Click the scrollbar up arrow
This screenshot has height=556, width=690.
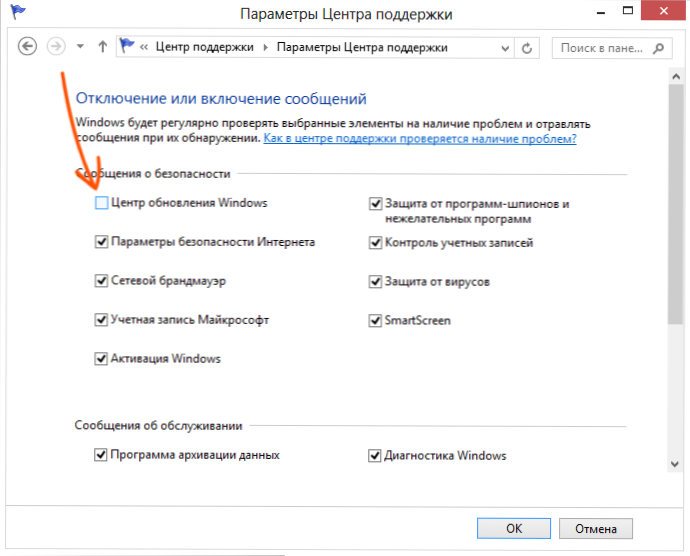point(676,76)
